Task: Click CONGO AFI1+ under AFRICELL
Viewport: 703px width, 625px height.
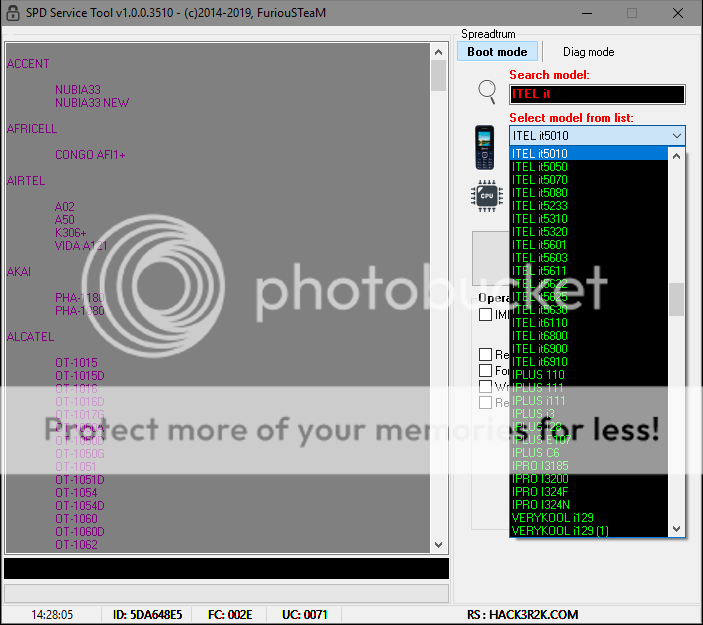Action: [90, 155]
